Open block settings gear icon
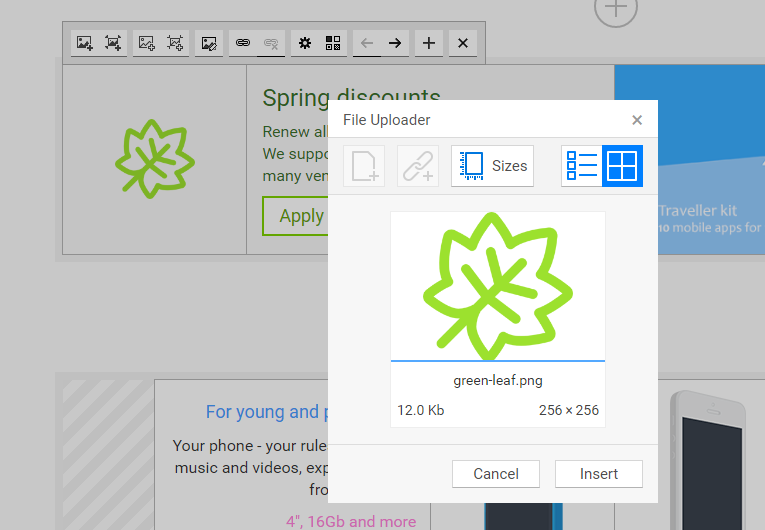The image size is (765, 530). point(305,43)
